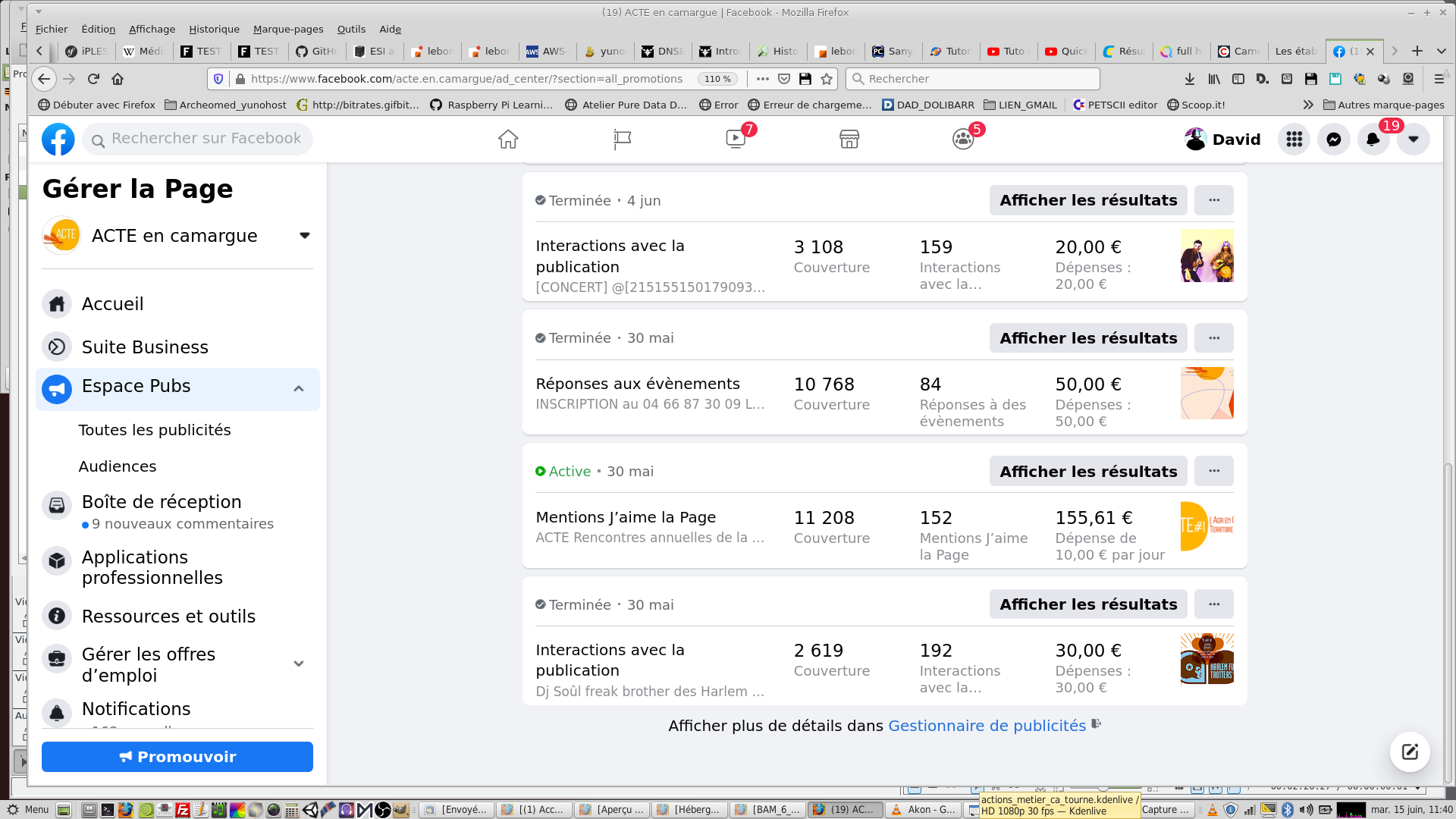The width and height of the screenshot is (1456, 819).
Task: Open notifications bell with 19 badge
Action: pyautogui.click(x=1373, y=139)
